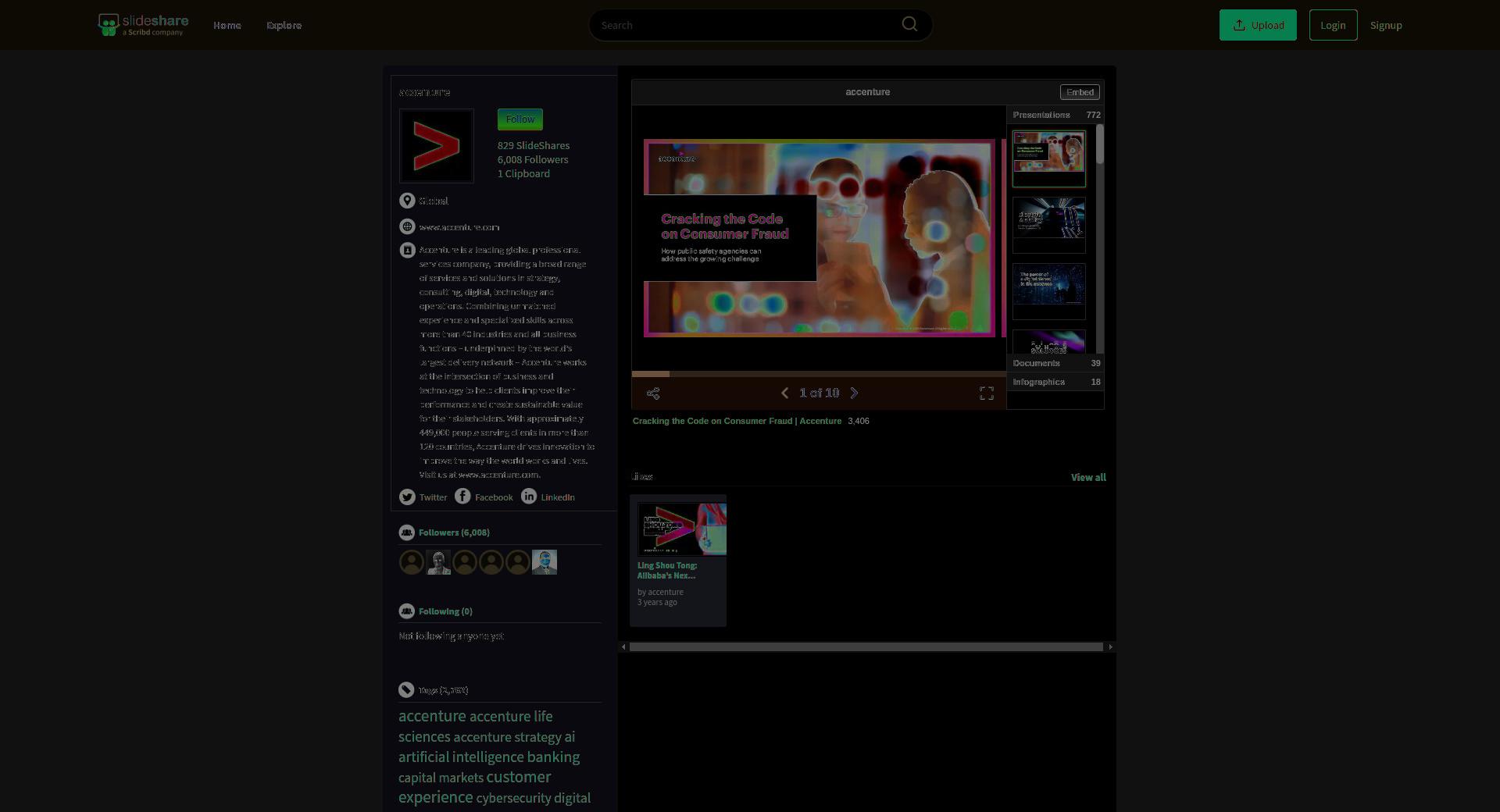
Task: Click the Twitter text link
Action: coord(433,497)
